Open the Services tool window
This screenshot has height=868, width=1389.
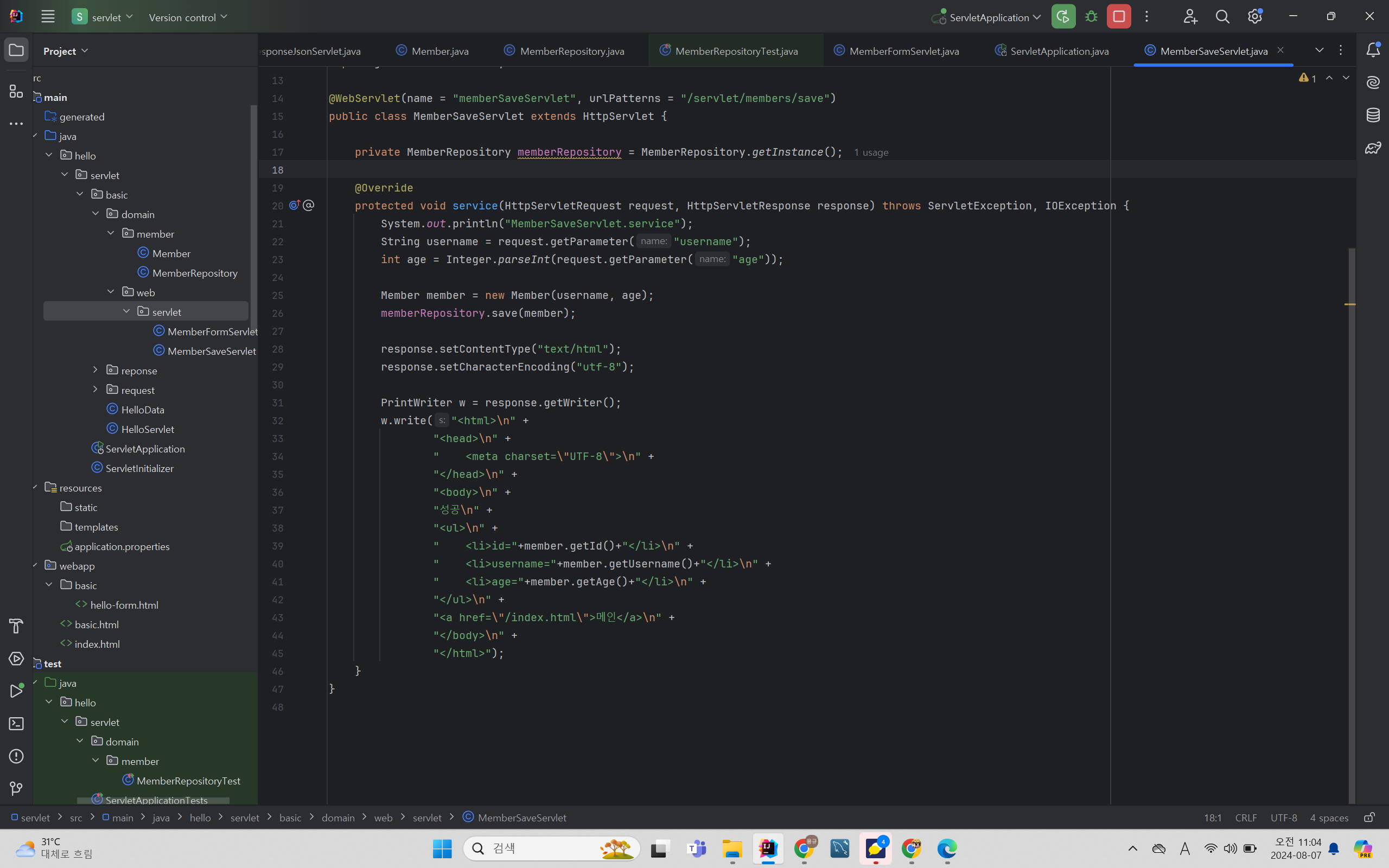click(x=16, y=659)
